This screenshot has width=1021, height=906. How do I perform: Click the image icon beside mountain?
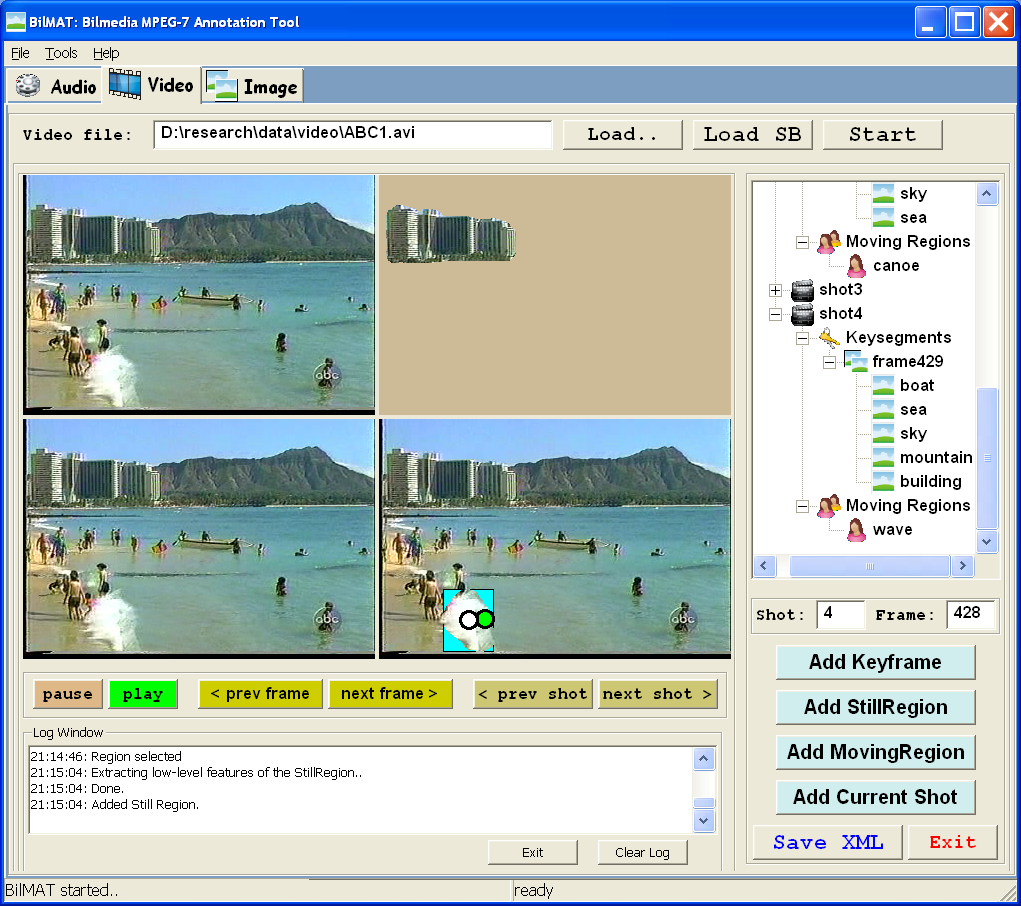(883, 458)
